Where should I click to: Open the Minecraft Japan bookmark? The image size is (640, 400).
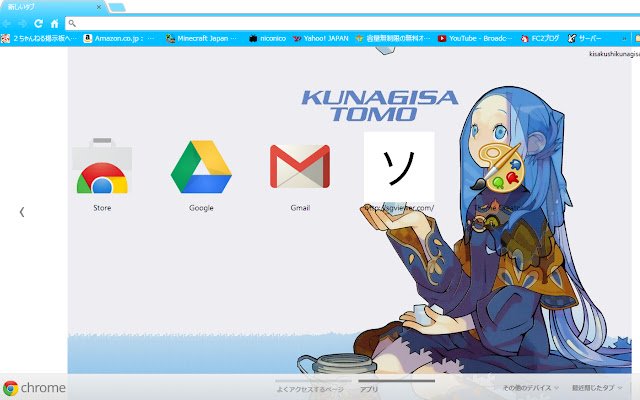(x=201, y=38)
